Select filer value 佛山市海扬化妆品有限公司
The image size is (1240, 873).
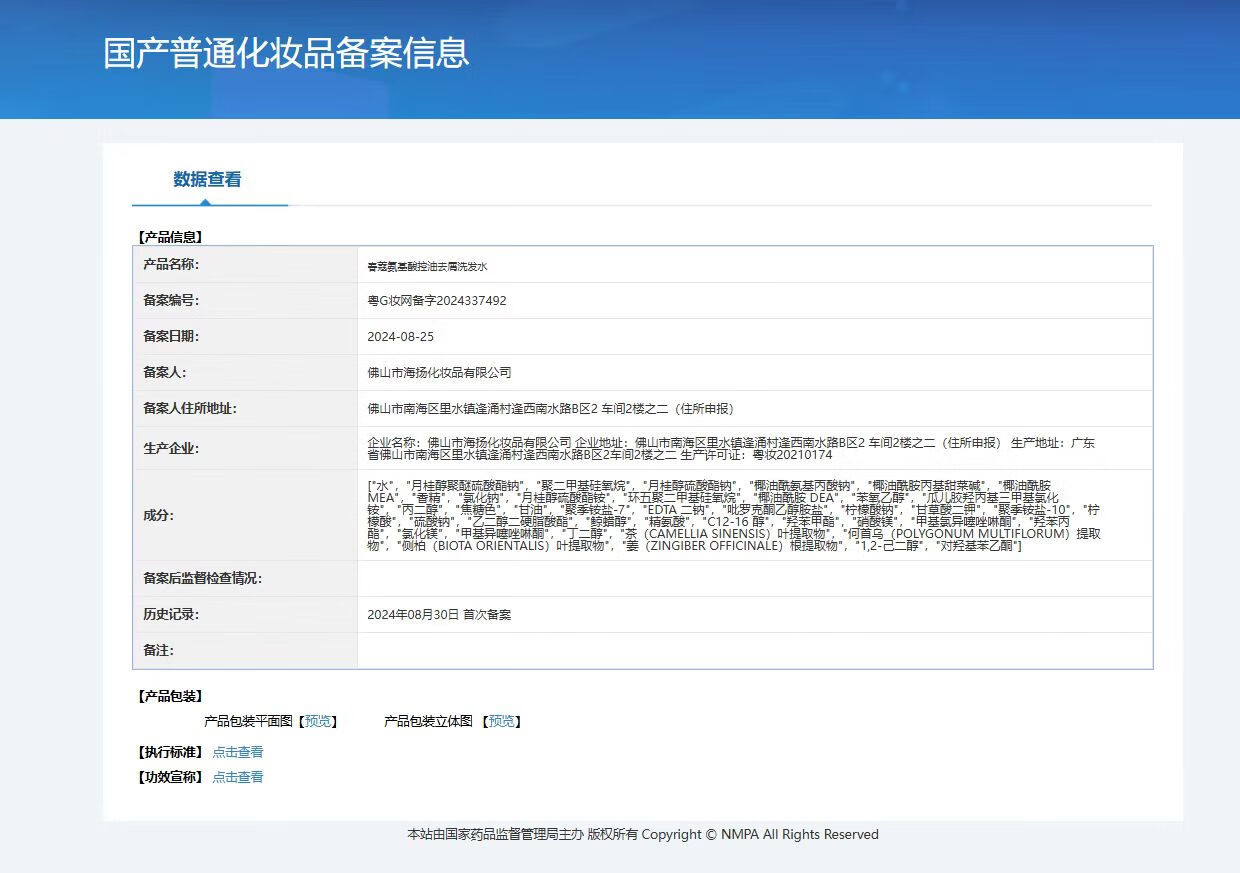coord(440,373)
